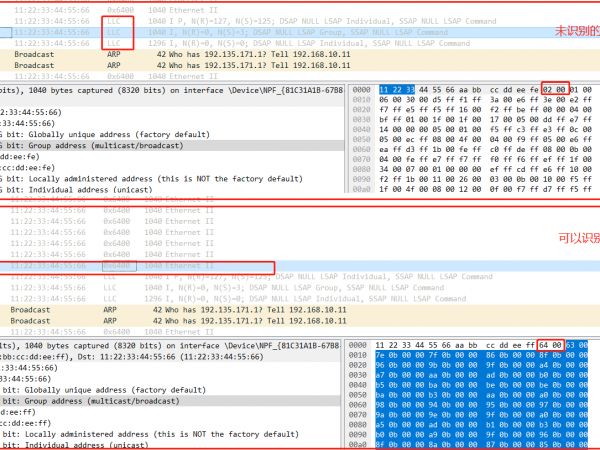This screenshot has width=600, height=450.
Task: Select Globally unique address line in upper details pane
Action: (x=100, y=134)
